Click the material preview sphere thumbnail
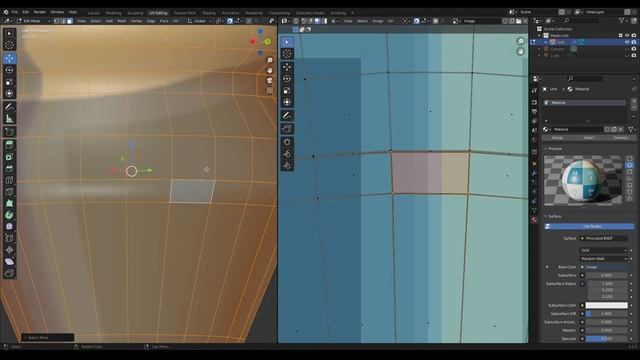The height and width of the screenshot is (360, 640). pos(583,180)
